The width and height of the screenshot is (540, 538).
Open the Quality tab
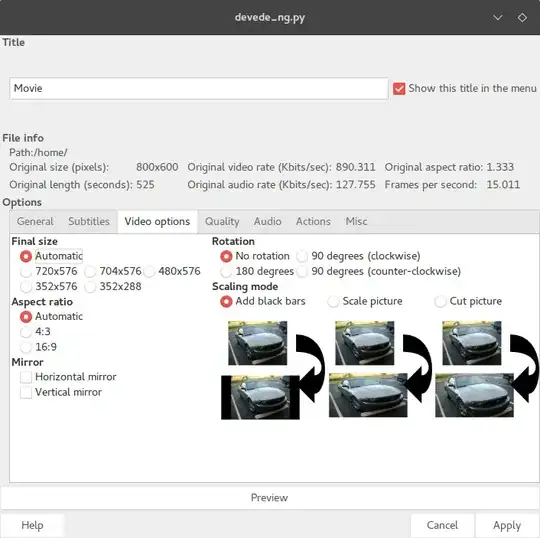click(222, 221)
